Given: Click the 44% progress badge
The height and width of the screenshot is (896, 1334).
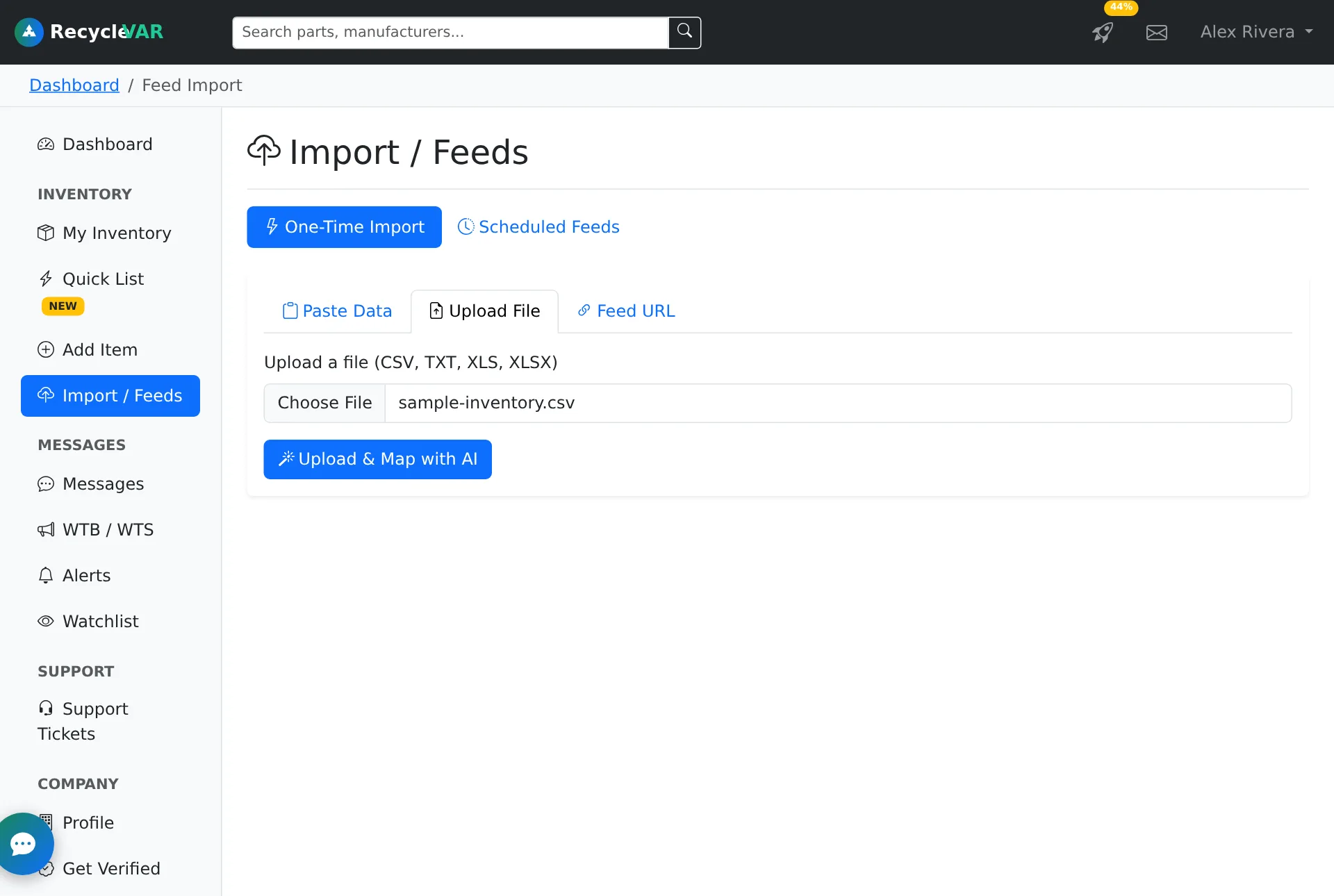Looking at the screenshot, I should tap(1121, 7).
